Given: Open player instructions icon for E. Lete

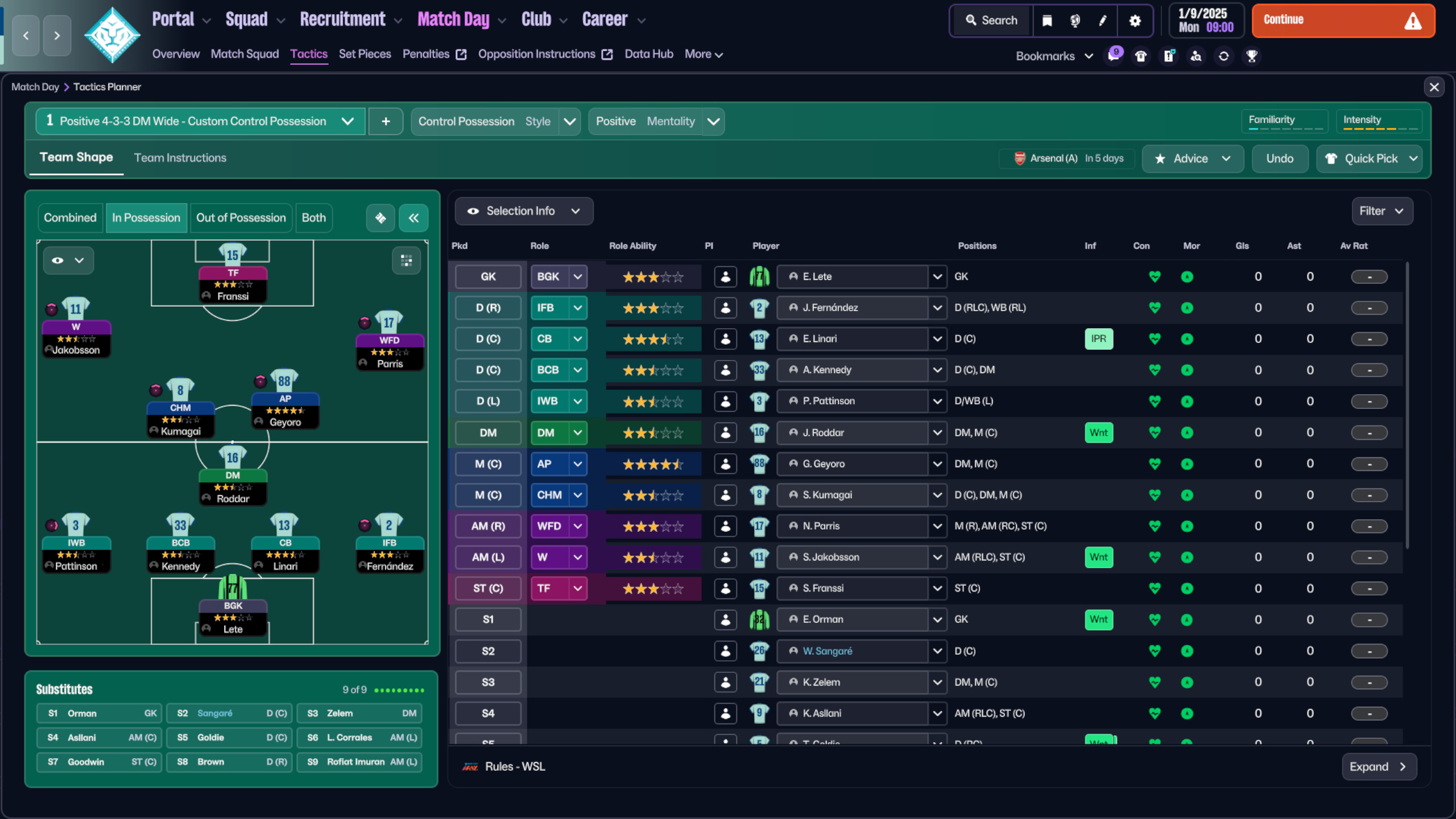Looking at the screenshot, I should pos(725,277).
